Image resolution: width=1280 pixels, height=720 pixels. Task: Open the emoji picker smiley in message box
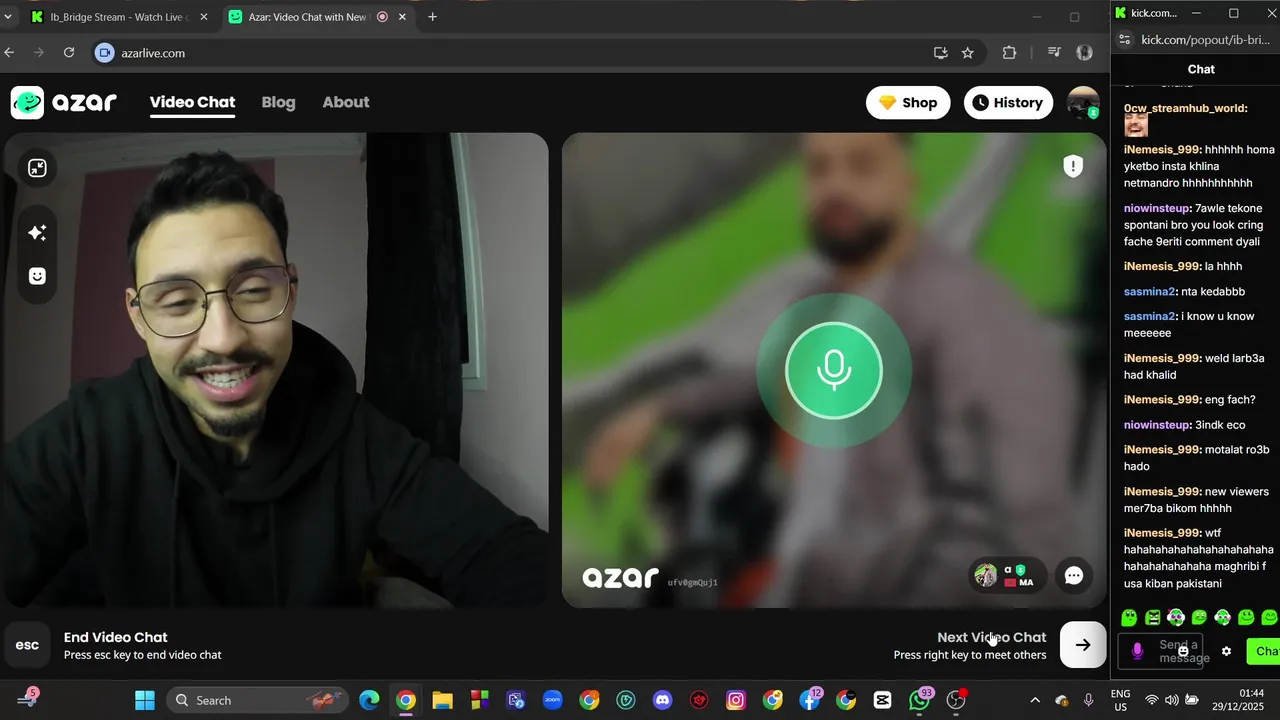[1183, 651]
